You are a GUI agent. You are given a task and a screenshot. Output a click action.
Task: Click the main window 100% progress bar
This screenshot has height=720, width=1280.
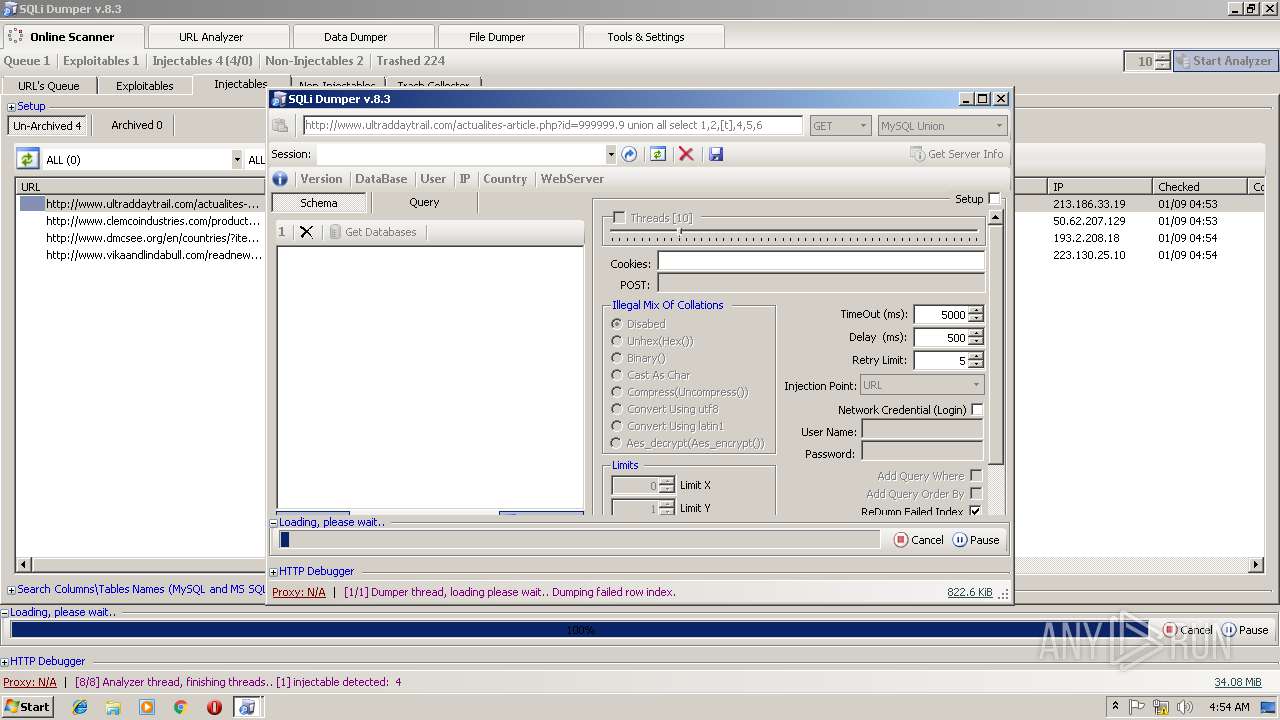pos(581,630)
